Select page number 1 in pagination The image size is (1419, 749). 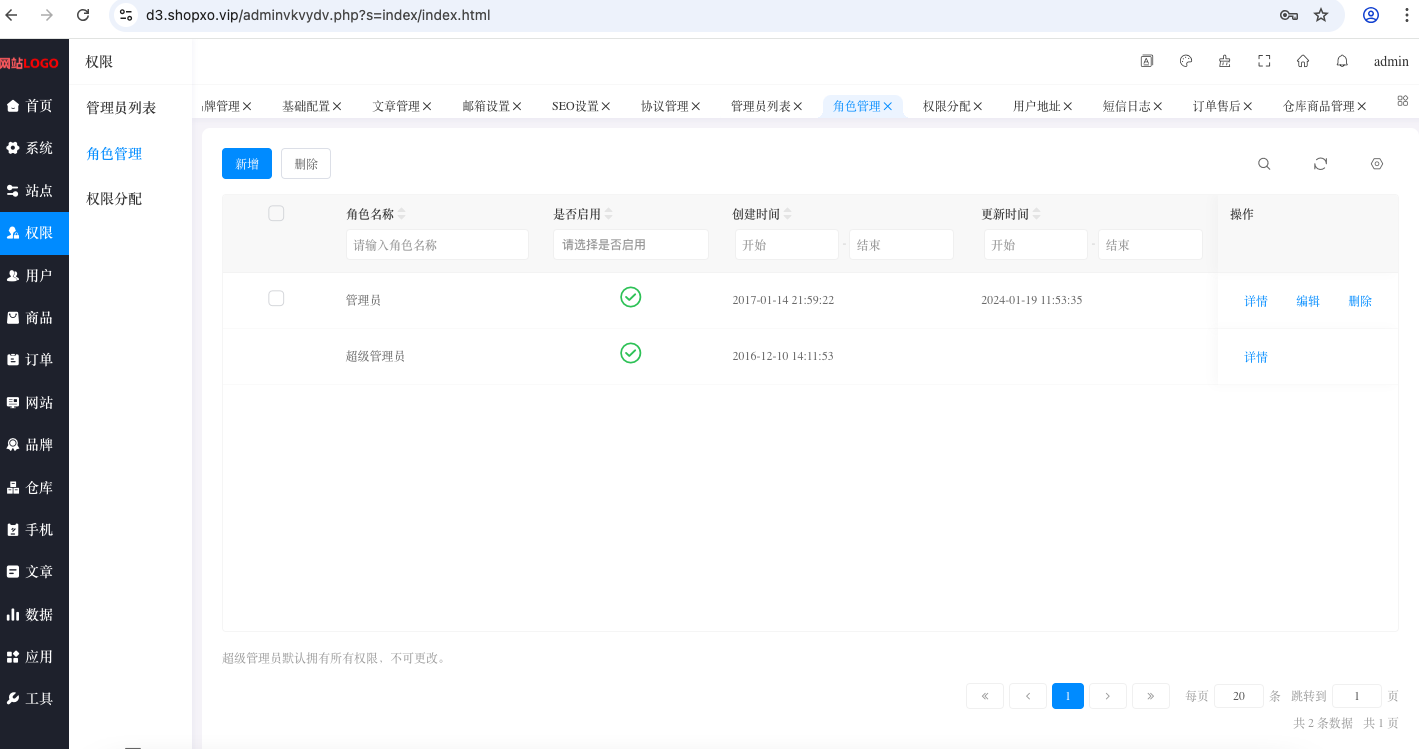pos(1068,696)
